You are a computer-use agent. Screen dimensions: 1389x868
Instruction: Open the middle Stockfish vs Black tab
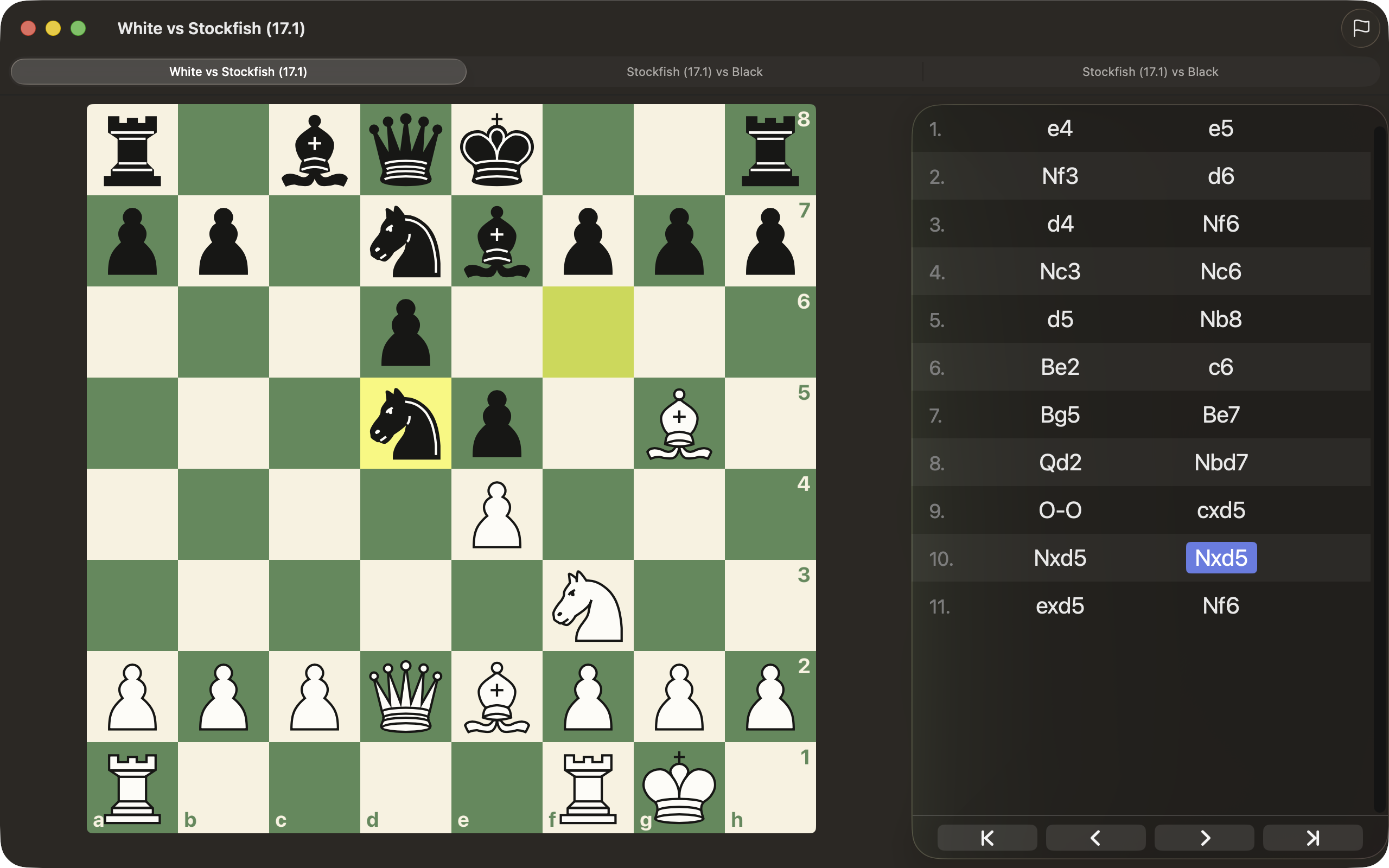pyautogui.click(x=694, y=72)
